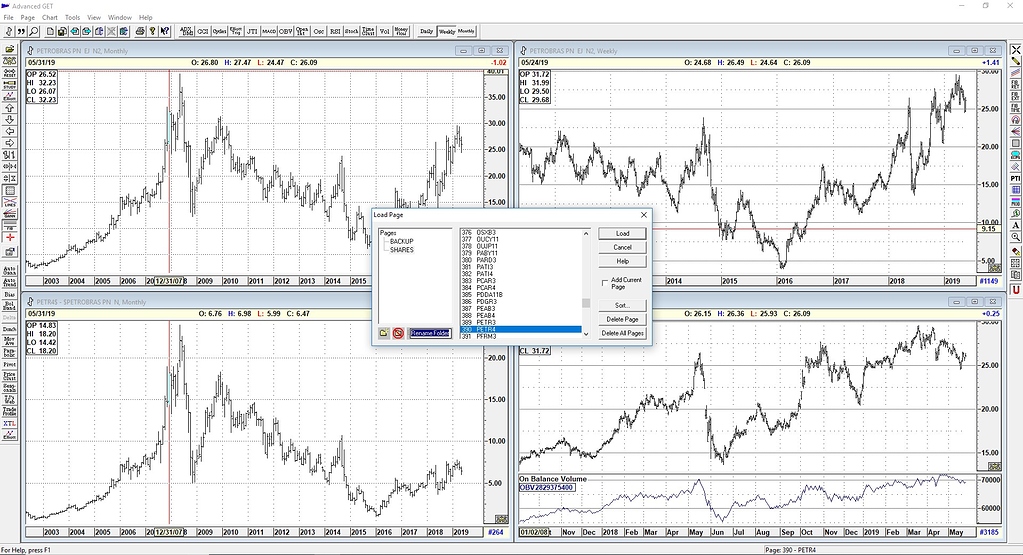This screenshot has width=1023, height=555.
Task: Select the SHARES folder in Pages tree
Action: tap(402, 250)
